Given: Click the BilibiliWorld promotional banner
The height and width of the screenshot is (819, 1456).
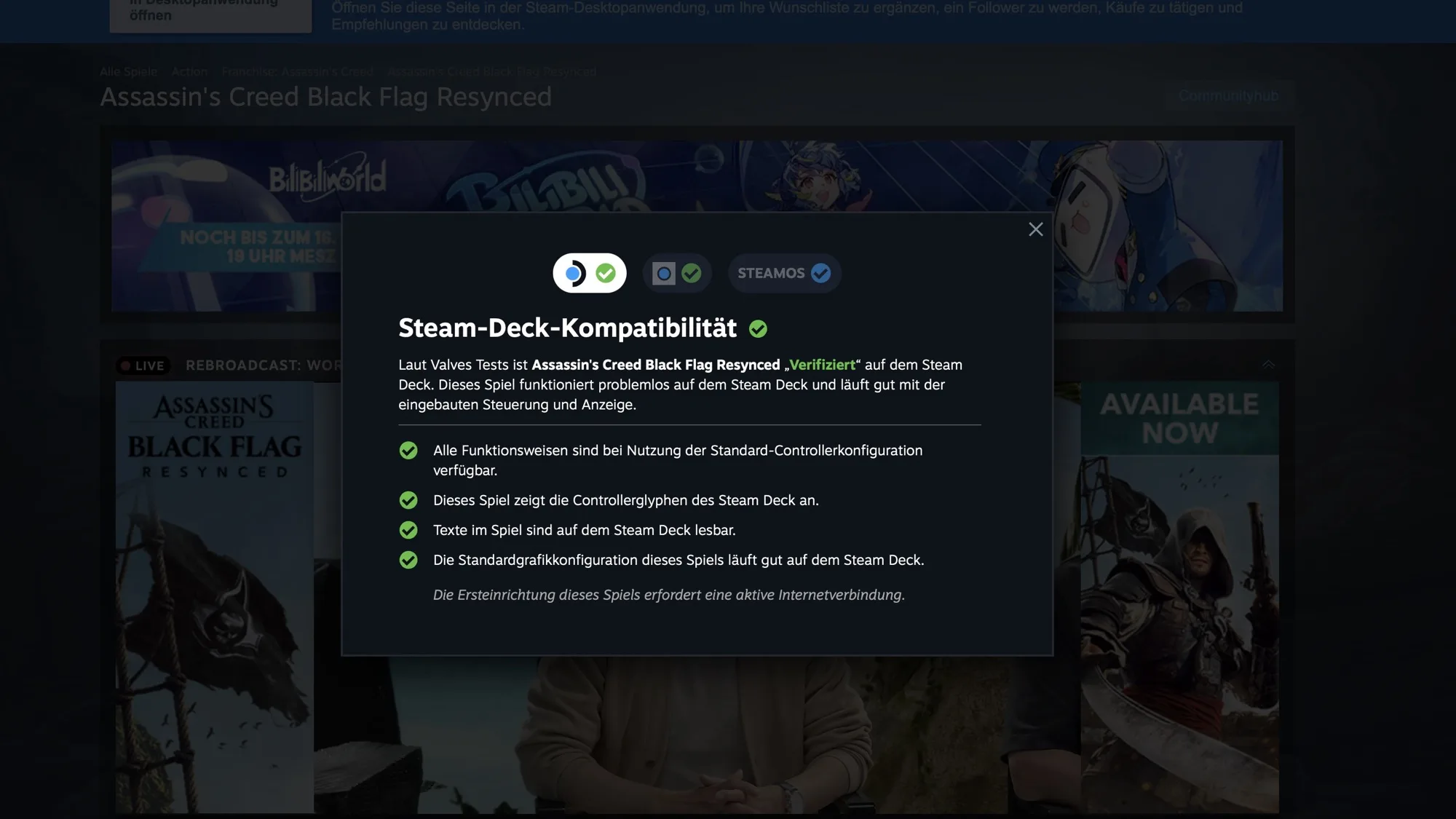Looking at the screenshot, I should pyautogui.click(x=226, y=226).
